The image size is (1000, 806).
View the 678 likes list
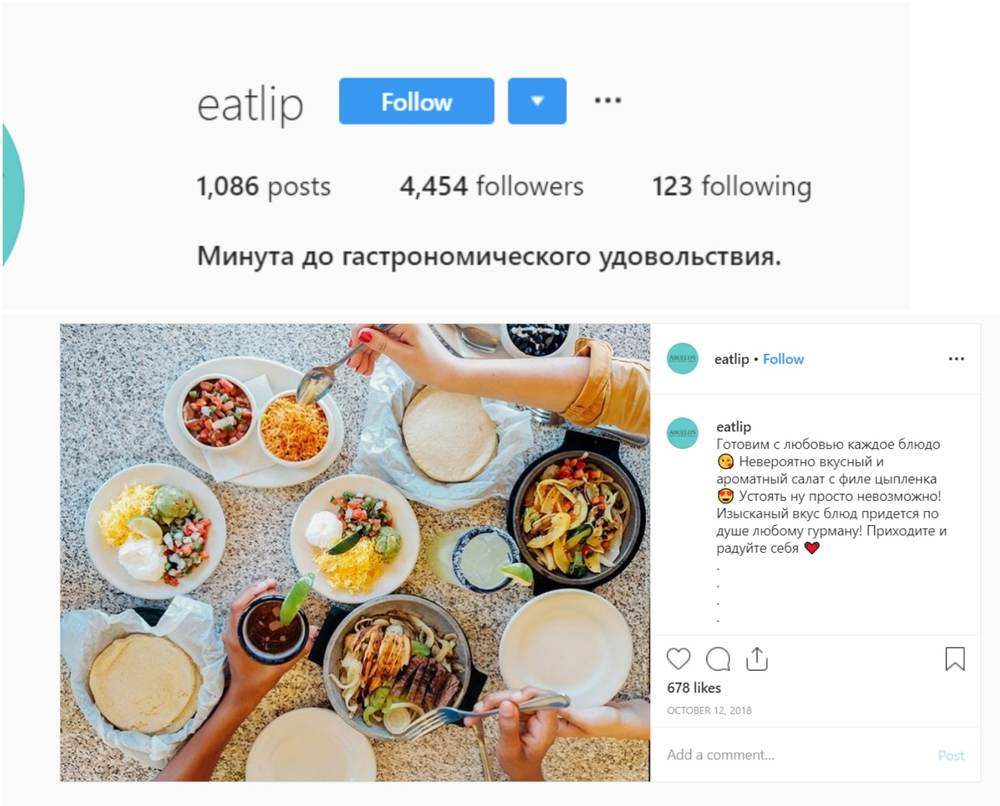694,688
